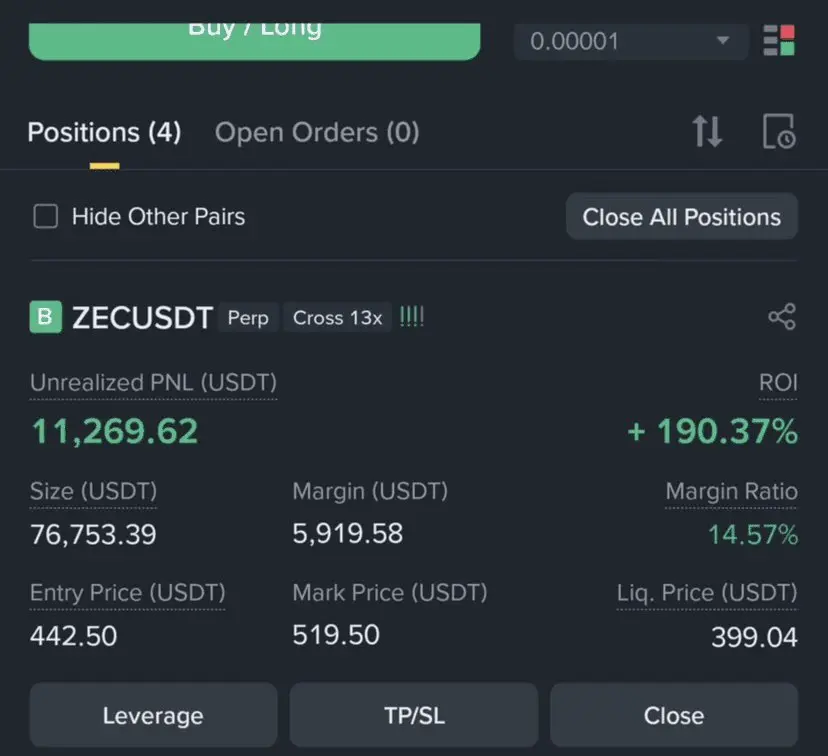This screenshot has height=756, width=828.
Task: Click the green B badge beside ZECUSDT
Action: coord(45,318)
